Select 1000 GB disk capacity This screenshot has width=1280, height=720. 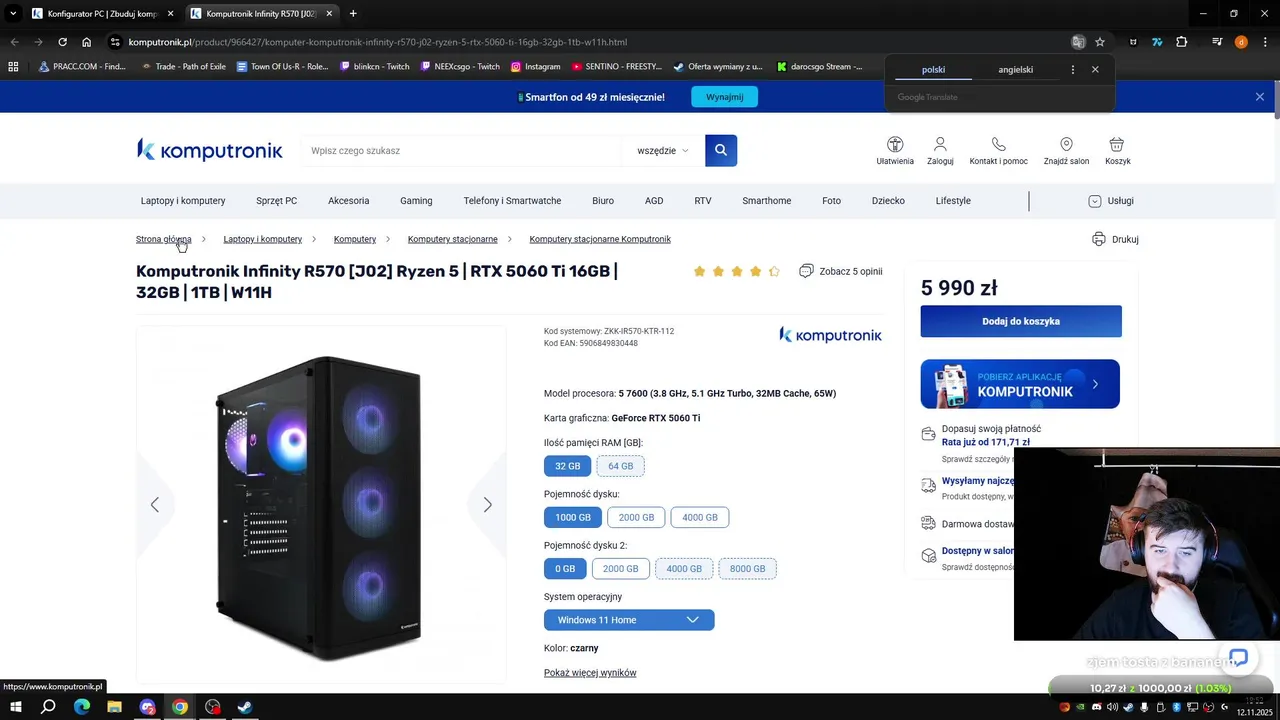click(x=573, y=517)
